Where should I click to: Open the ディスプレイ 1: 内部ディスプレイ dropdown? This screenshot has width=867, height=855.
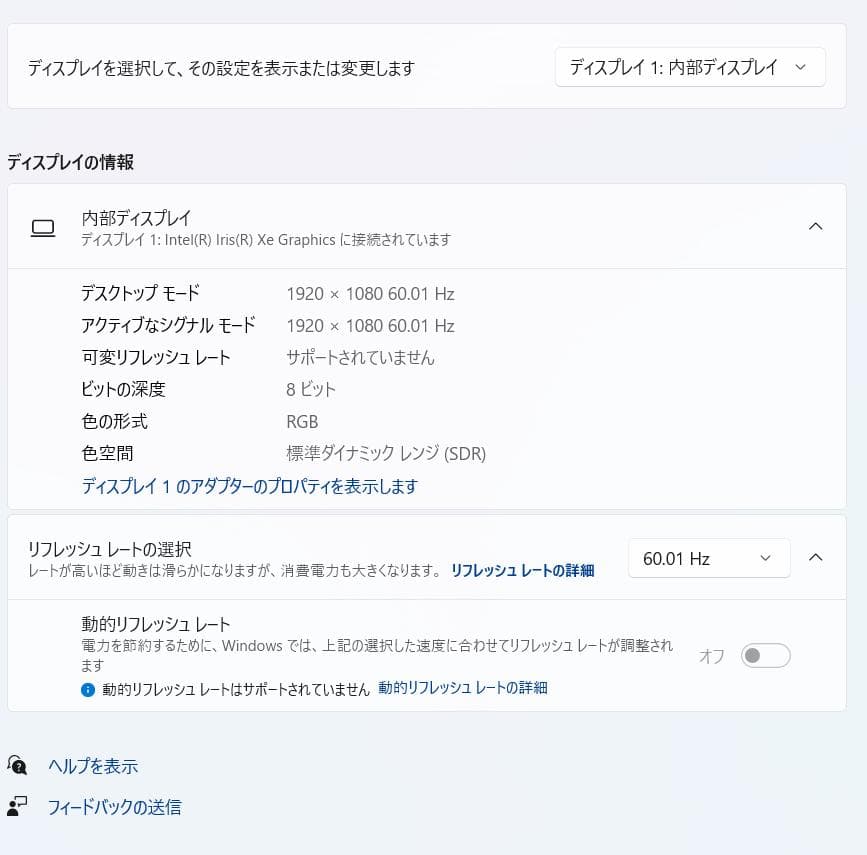689,67
